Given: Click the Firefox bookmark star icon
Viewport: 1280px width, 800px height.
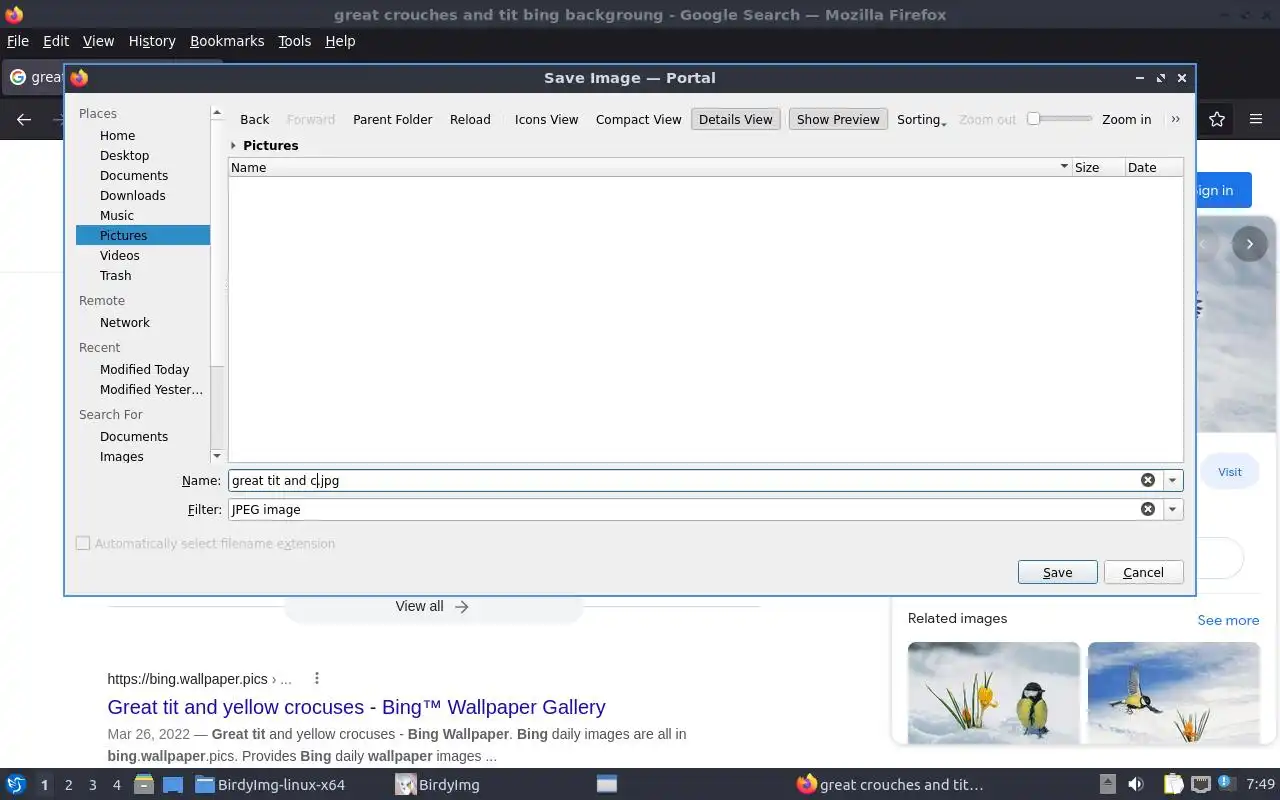Looking at the screenshot, I should [x=1217, y=119].
